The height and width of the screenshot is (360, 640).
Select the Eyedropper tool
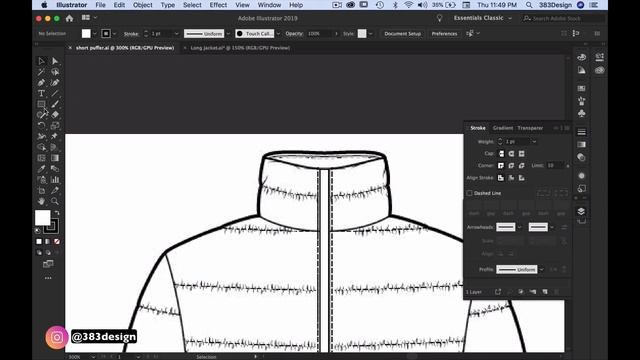(41, 169)
